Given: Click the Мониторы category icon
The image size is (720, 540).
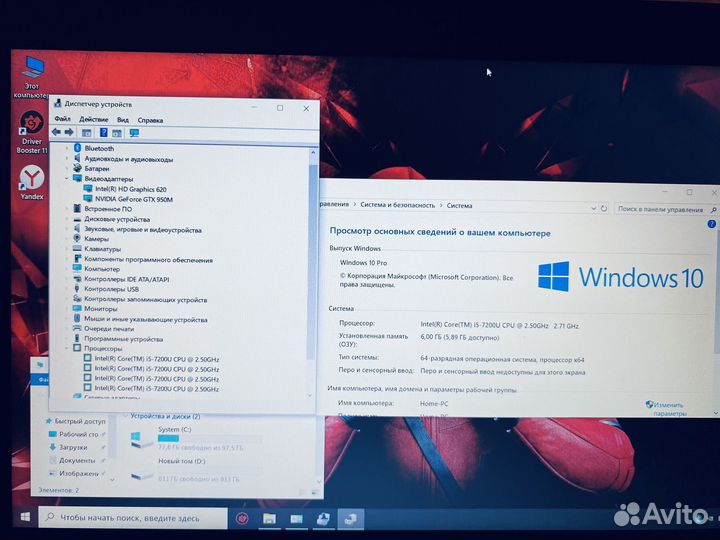Looking at the screenshot, I should click(x=77, y=309).
